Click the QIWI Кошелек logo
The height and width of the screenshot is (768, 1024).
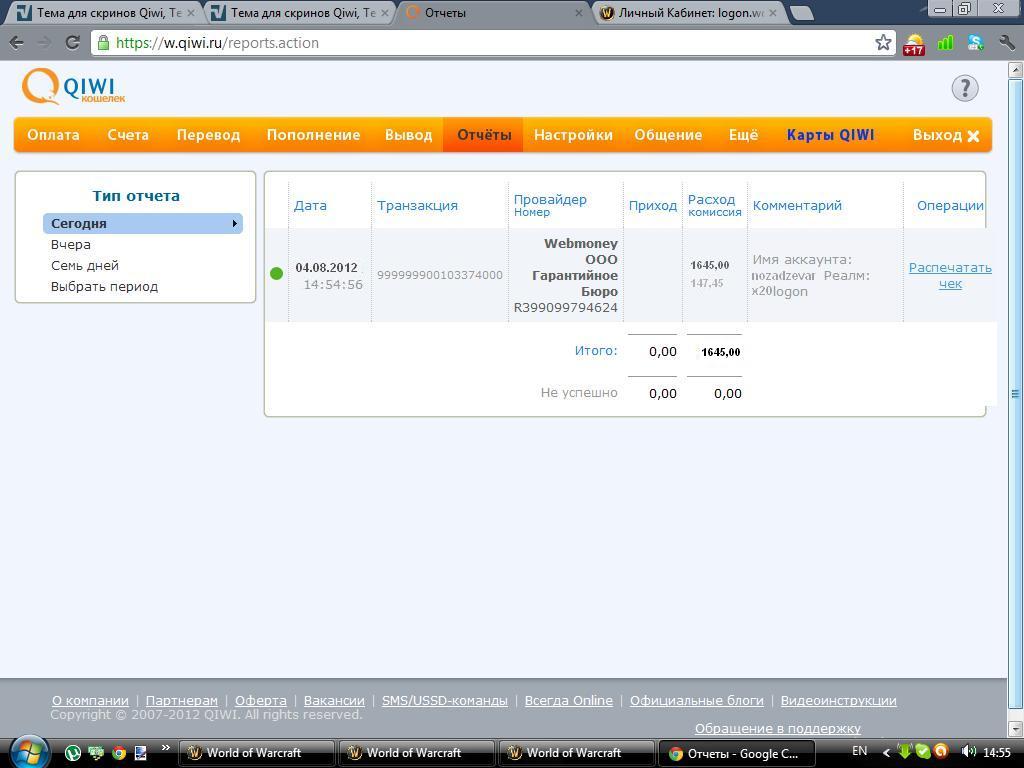tap(73, 87)
